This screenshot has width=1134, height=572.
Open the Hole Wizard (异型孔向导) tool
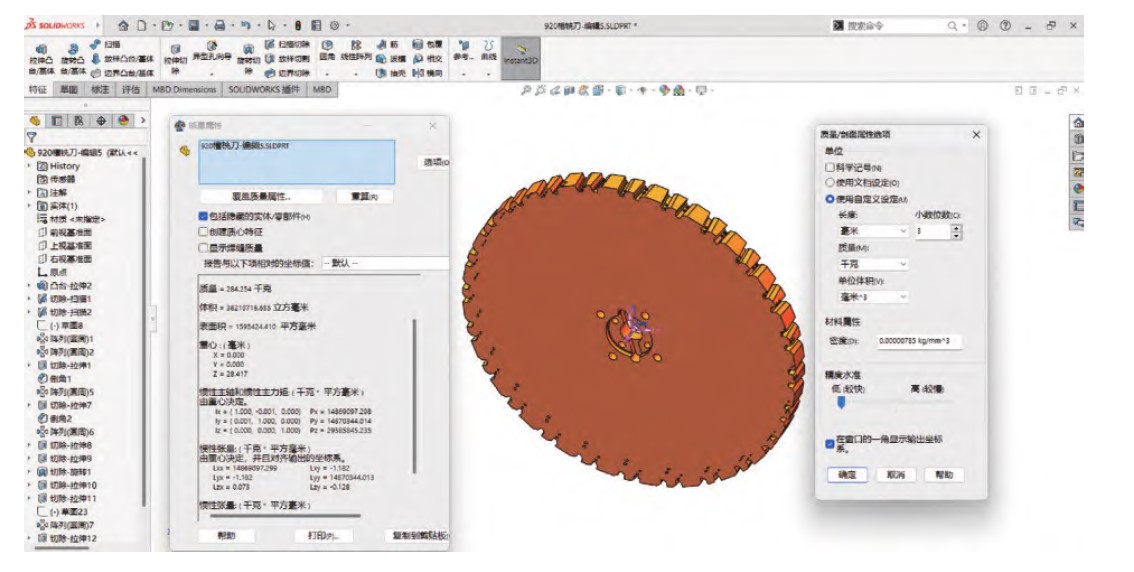pyautogui.click(x=212, y=52)
